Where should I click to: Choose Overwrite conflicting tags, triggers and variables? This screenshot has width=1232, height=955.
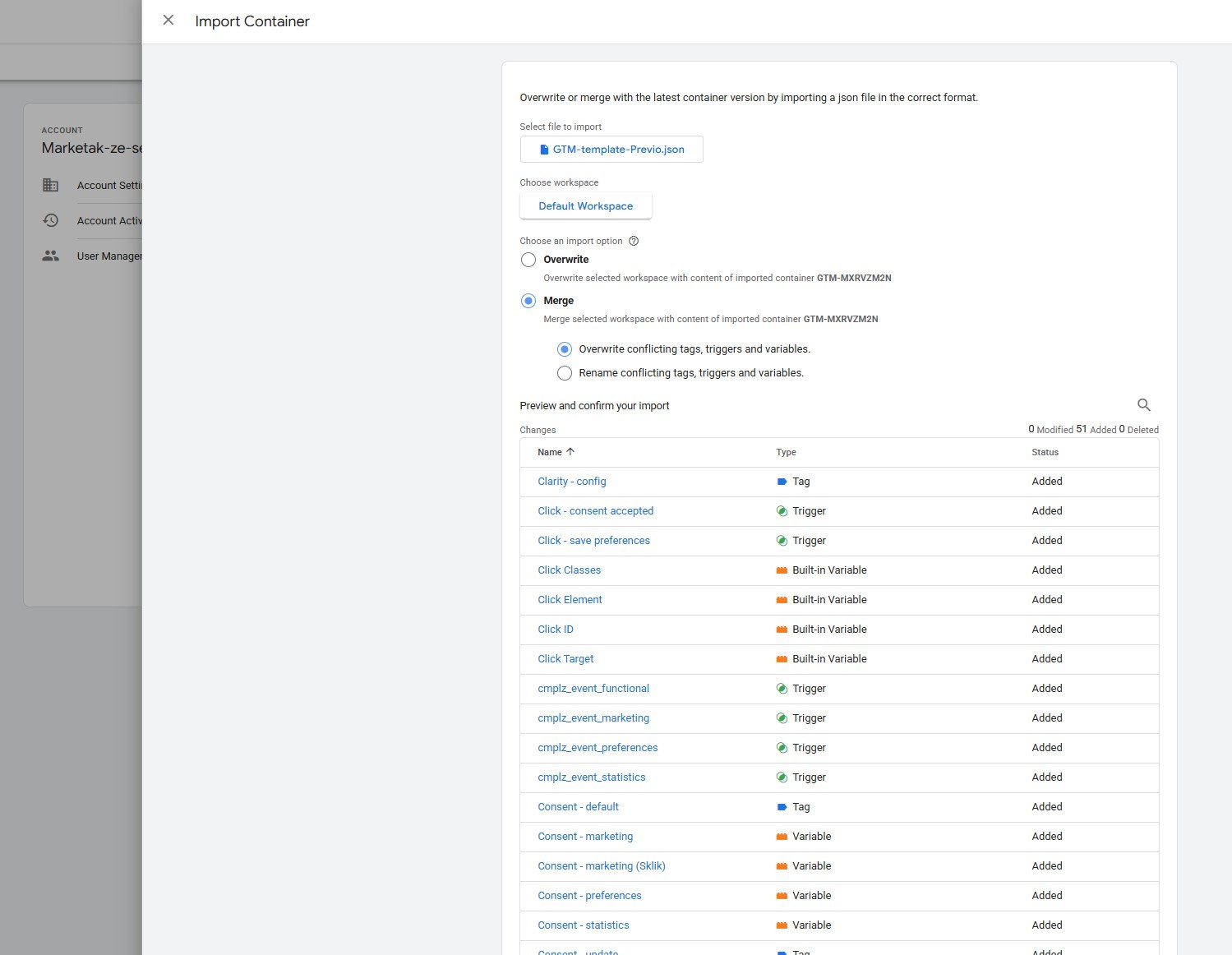(x=565, y=349)
